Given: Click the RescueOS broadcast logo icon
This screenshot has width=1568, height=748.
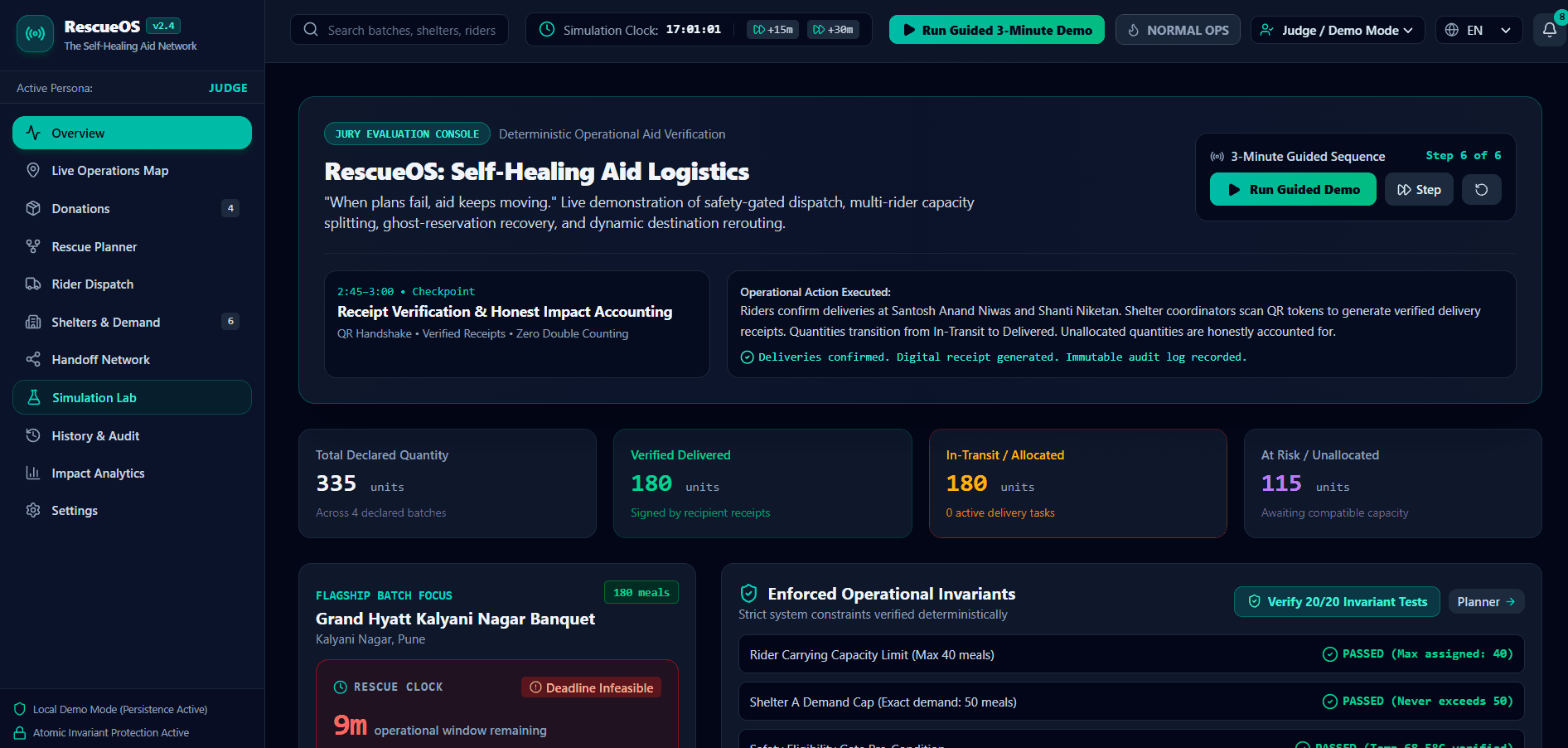Looking at the screenshot, I should tap(35, 34).
